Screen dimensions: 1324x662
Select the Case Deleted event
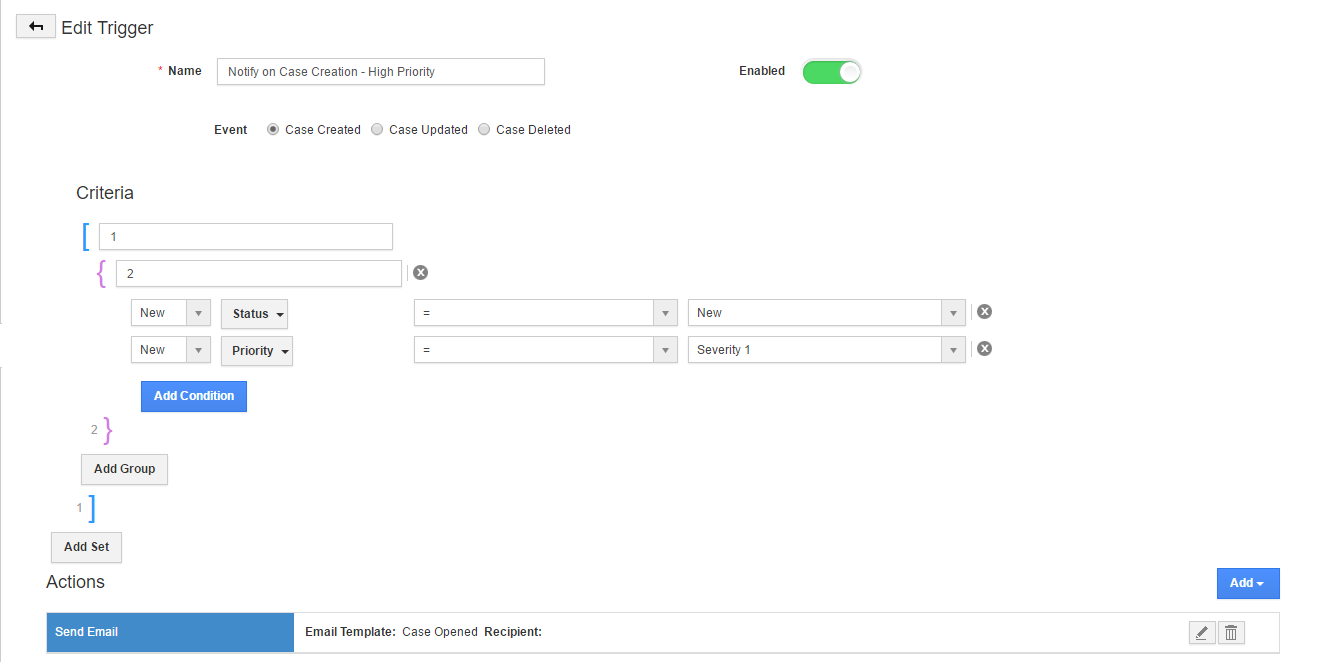(x=484, y=130)
